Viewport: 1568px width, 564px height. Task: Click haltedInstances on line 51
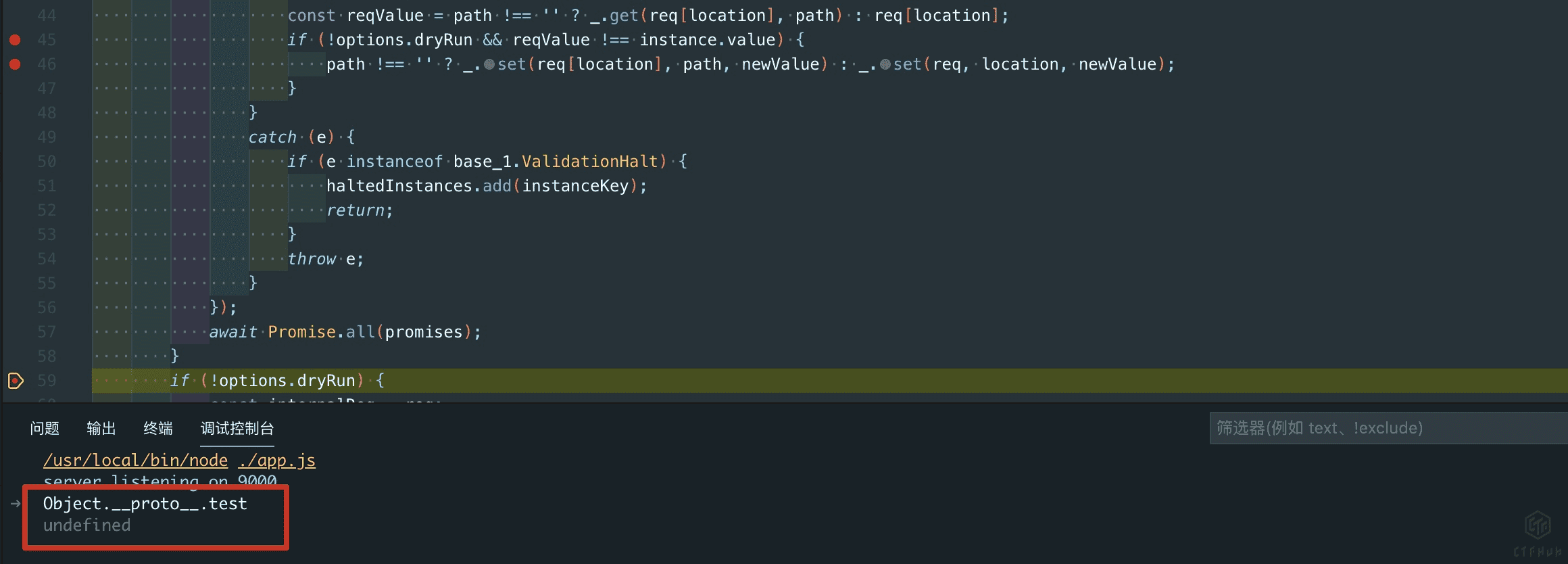point(399,186)
